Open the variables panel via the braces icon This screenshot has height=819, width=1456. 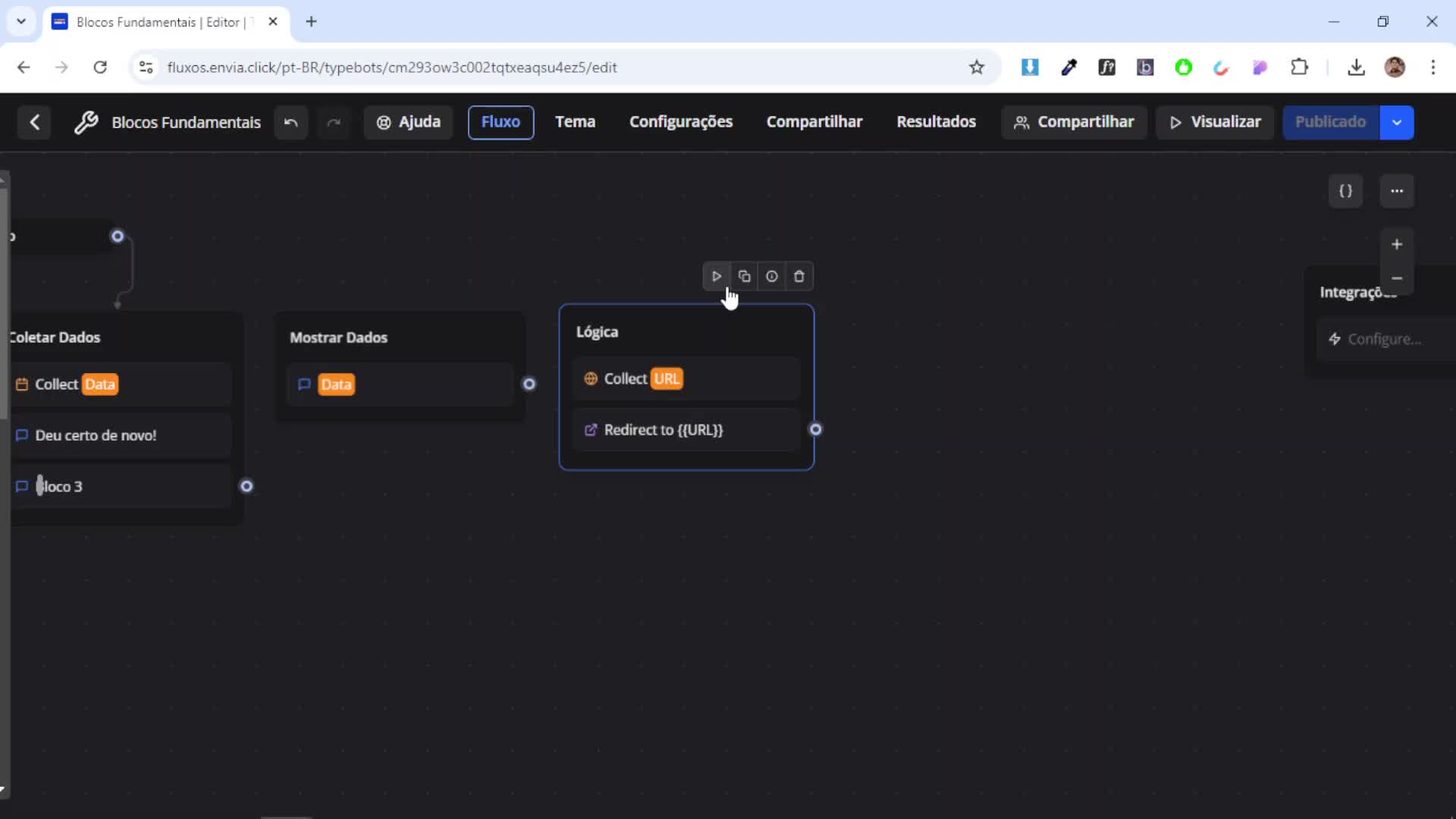(1346, 191)
